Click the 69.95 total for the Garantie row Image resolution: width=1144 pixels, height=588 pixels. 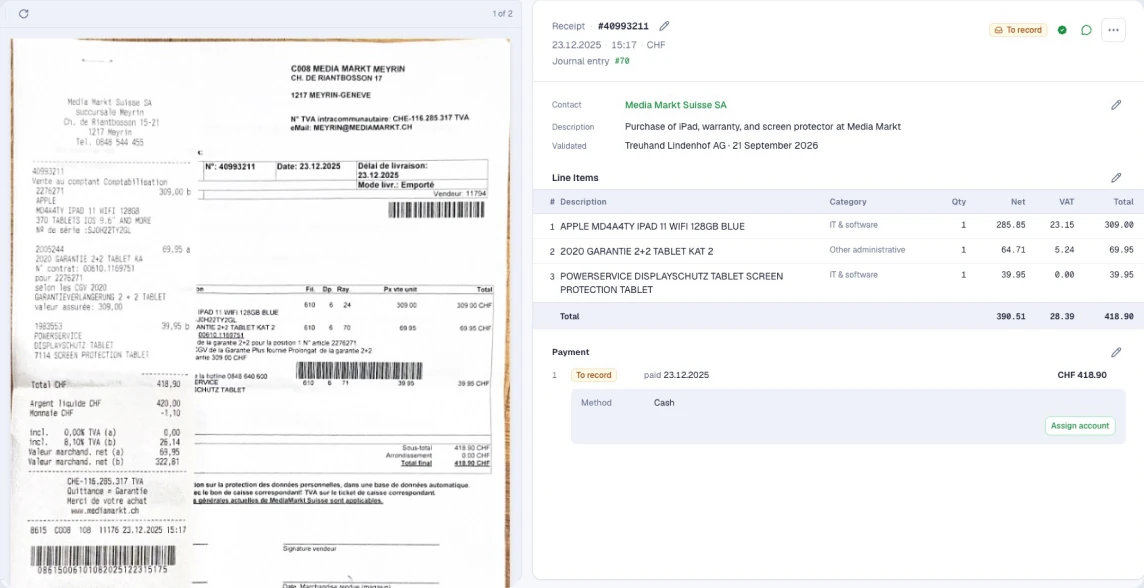1121,250
